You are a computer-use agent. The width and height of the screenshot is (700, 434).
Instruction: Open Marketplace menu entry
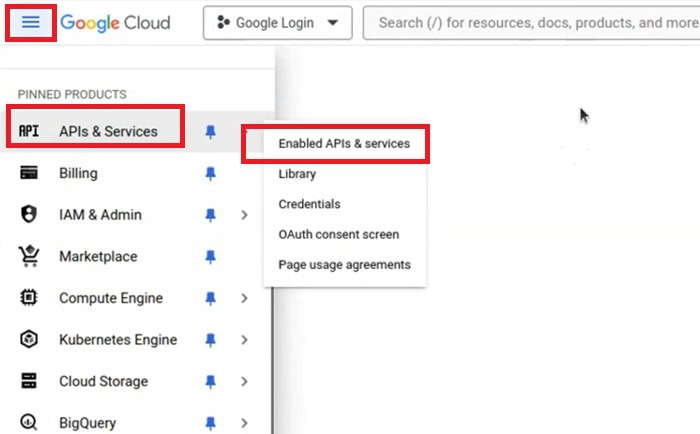click(x=98, y=256)
